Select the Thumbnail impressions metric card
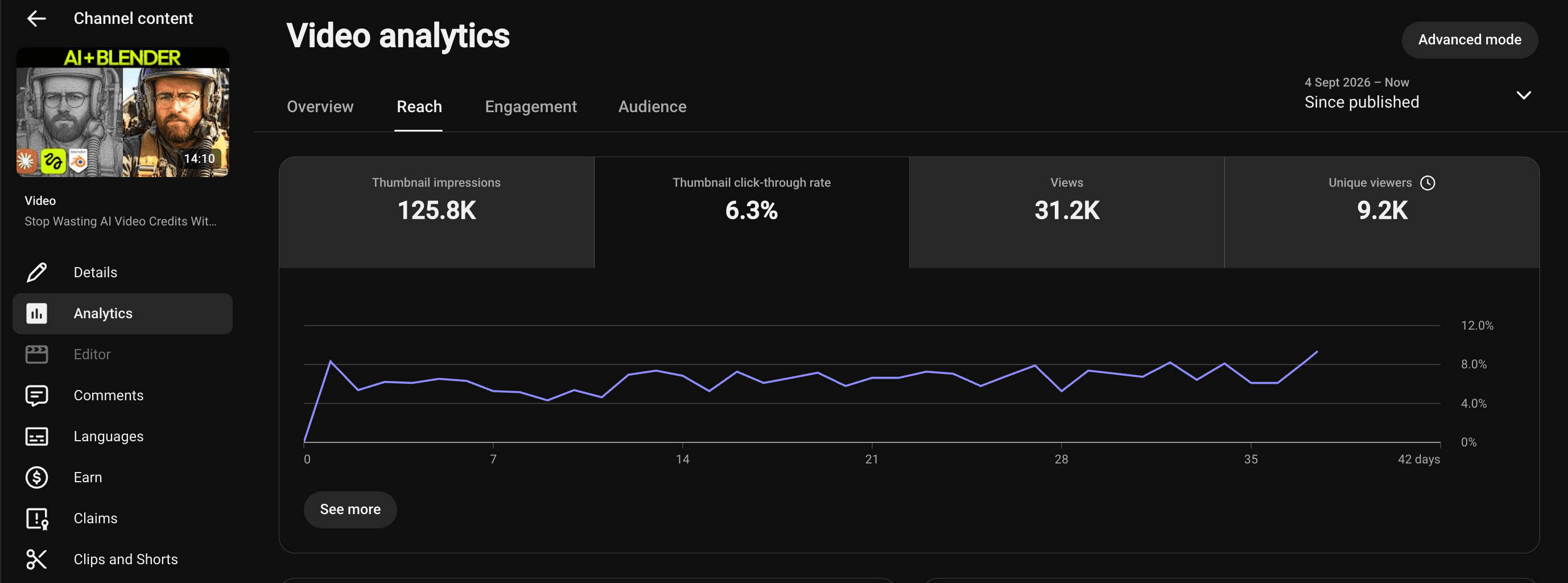The width and height of the screenshot is (1568, 583). [436, 212]
